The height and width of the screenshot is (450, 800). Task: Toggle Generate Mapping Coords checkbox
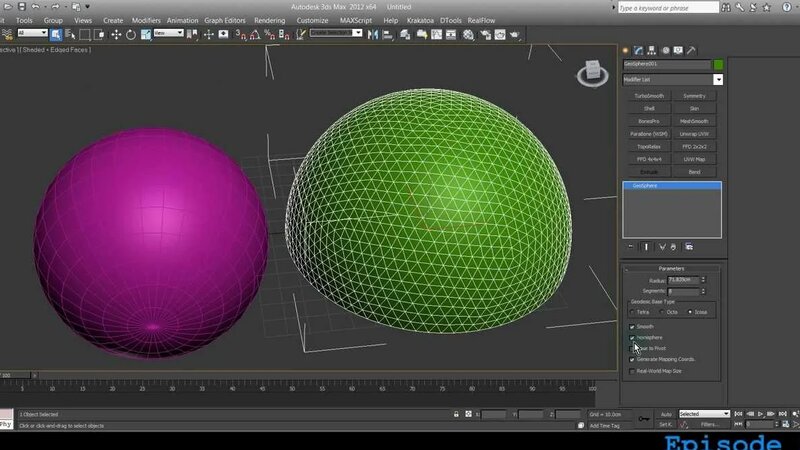click(x=632, y=360)
